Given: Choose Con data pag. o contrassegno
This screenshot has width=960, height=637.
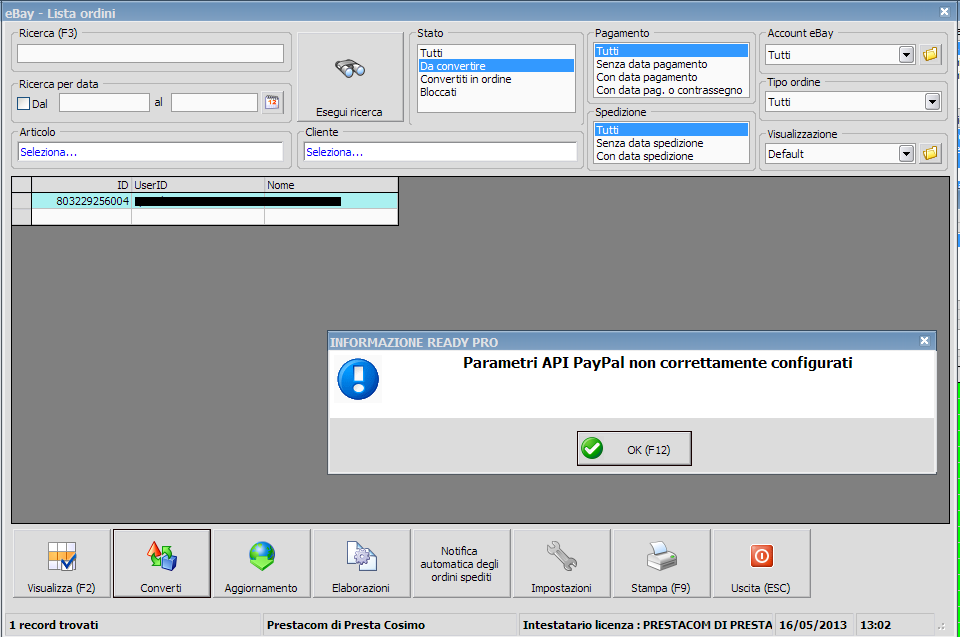Looking at the screenshot, I should (671, 90).
